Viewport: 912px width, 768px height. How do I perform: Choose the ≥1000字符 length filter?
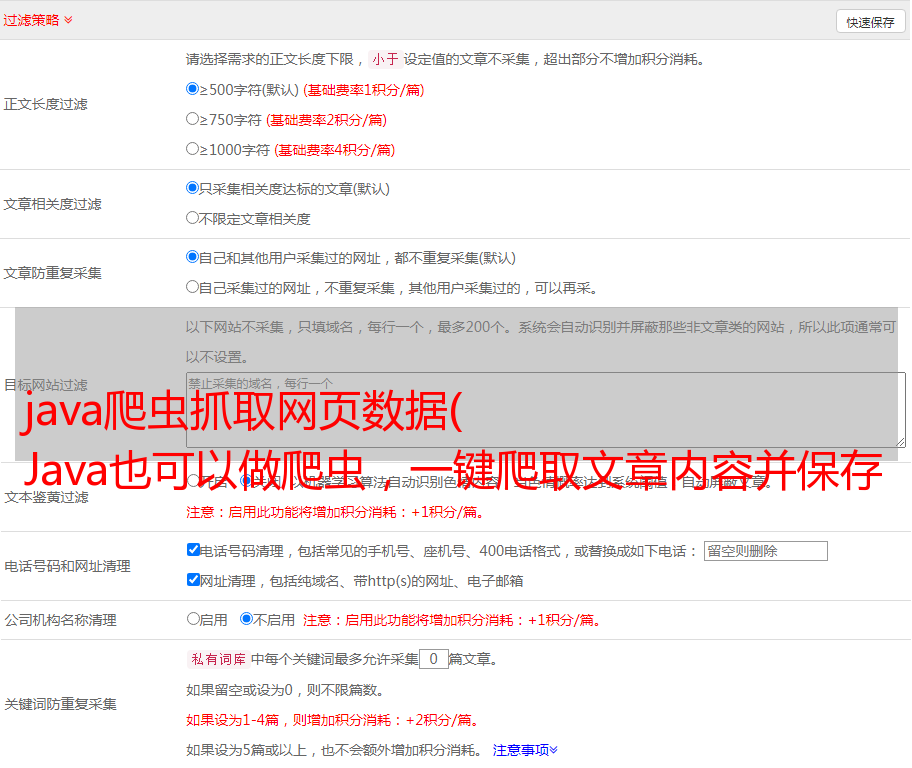[193, 149]
